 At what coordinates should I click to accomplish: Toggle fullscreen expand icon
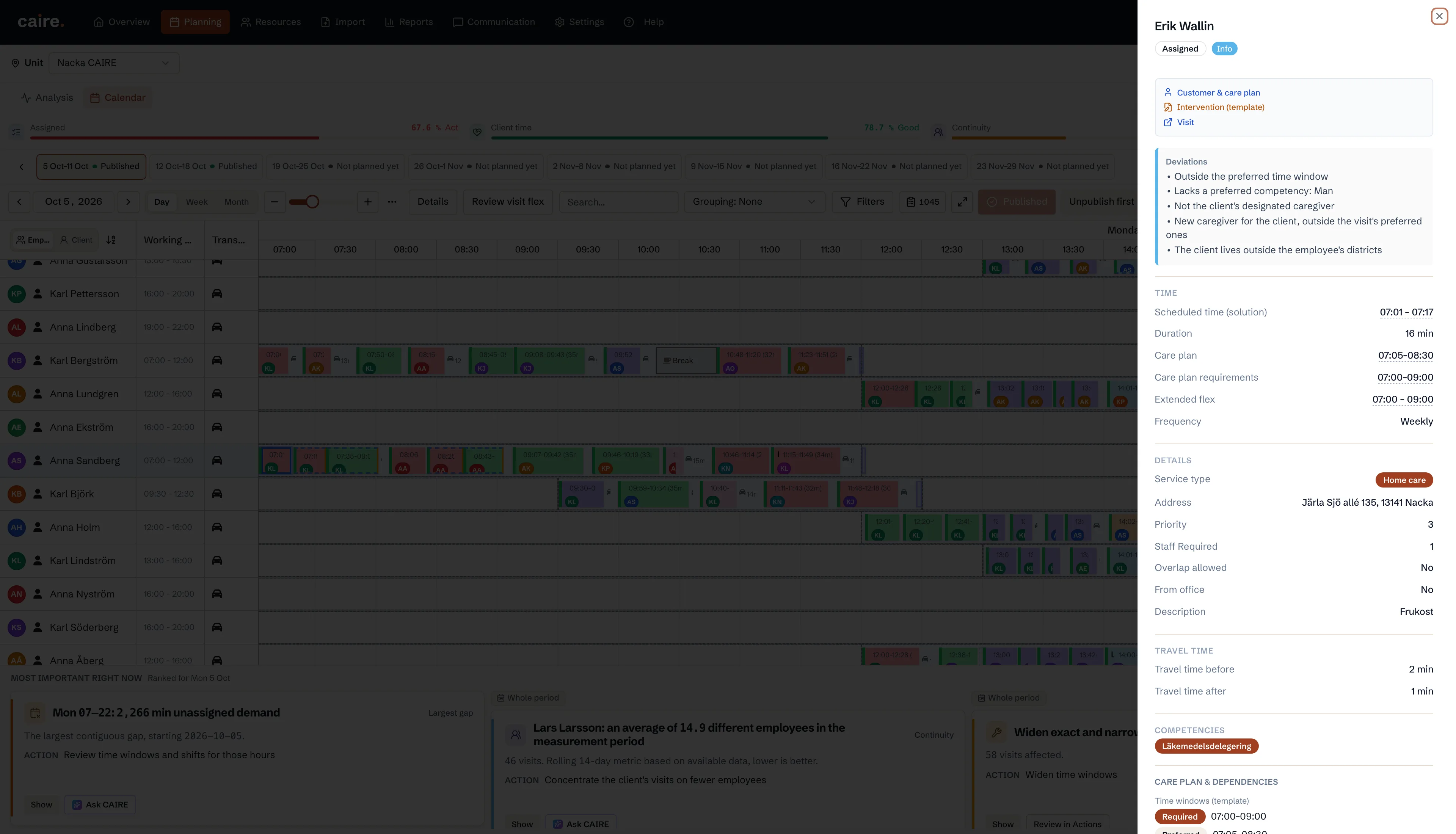coord(962,202)
